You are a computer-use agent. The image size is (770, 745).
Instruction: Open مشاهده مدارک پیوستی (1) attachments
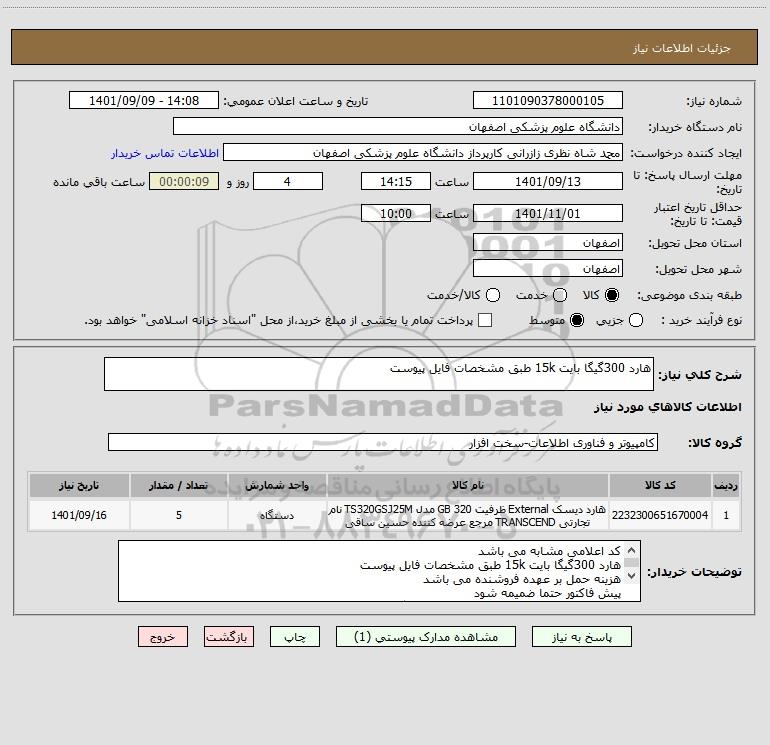pyautogui.click(x=426, y=637)
